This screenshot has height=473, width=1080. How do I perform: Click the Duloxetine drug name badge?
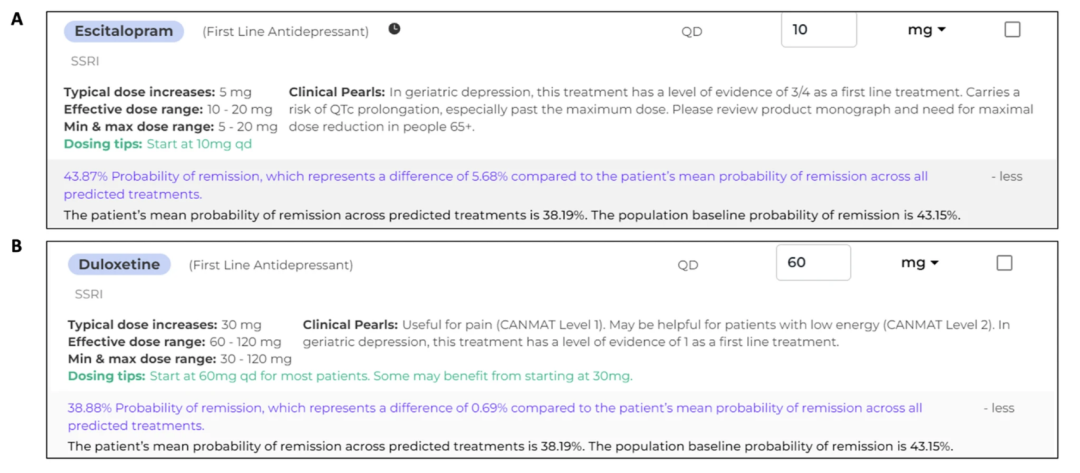[119, 264]
